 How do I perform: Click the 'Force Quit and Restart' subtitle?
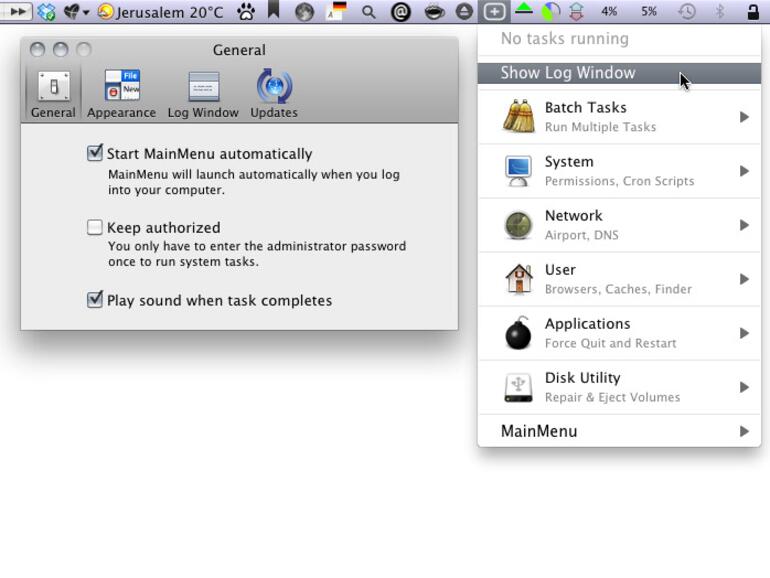(x=610, y=343)
